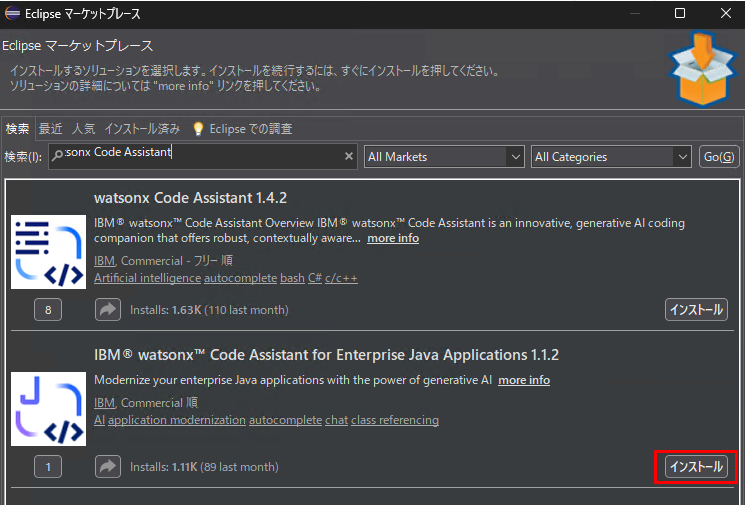The image size is (745, 505).
Task: Clear the search field with the X icon
Action: [349, 156]
